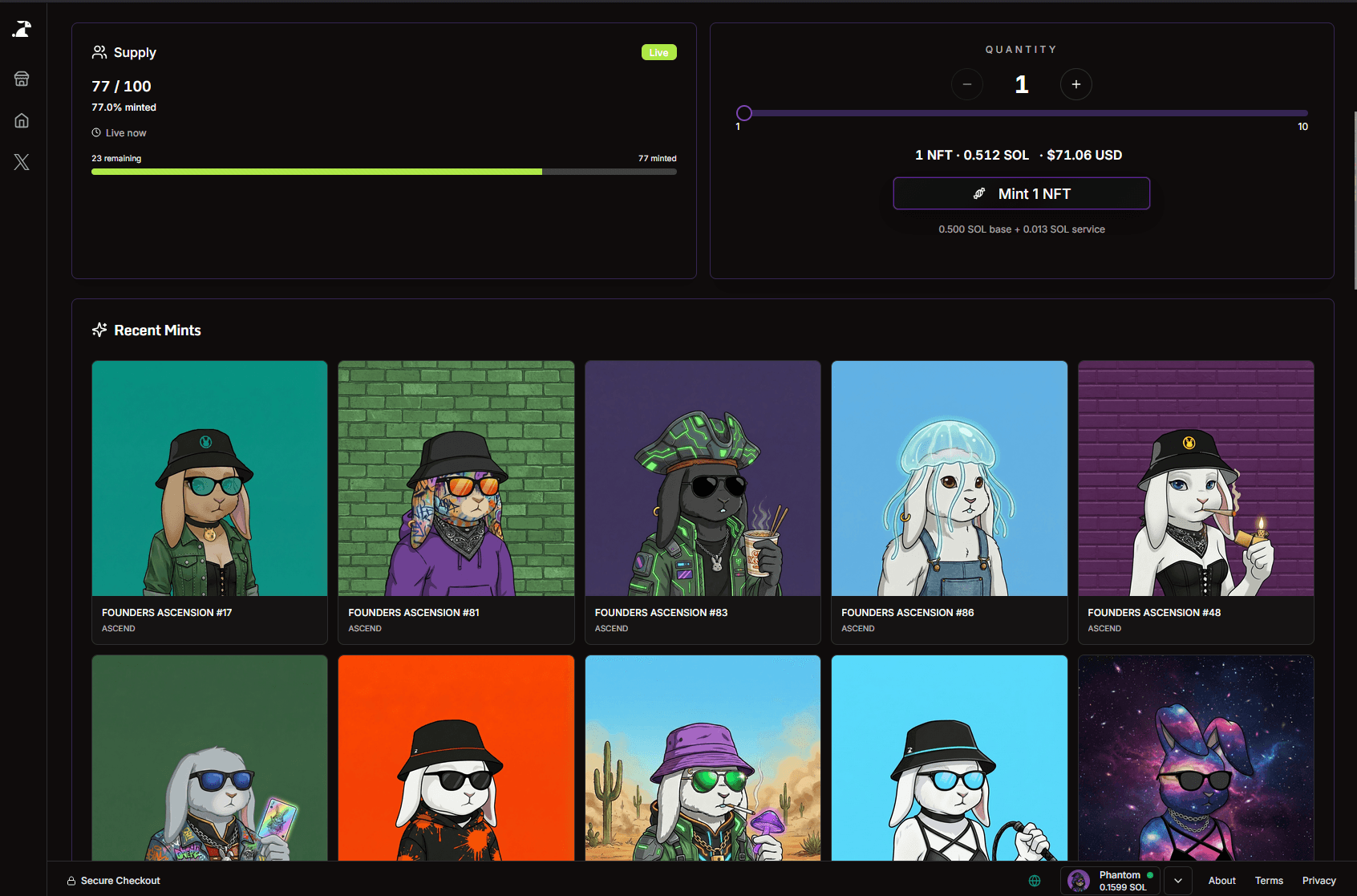
Task: Click the bird logo in the sidebar
Action: tap(22, 29)
